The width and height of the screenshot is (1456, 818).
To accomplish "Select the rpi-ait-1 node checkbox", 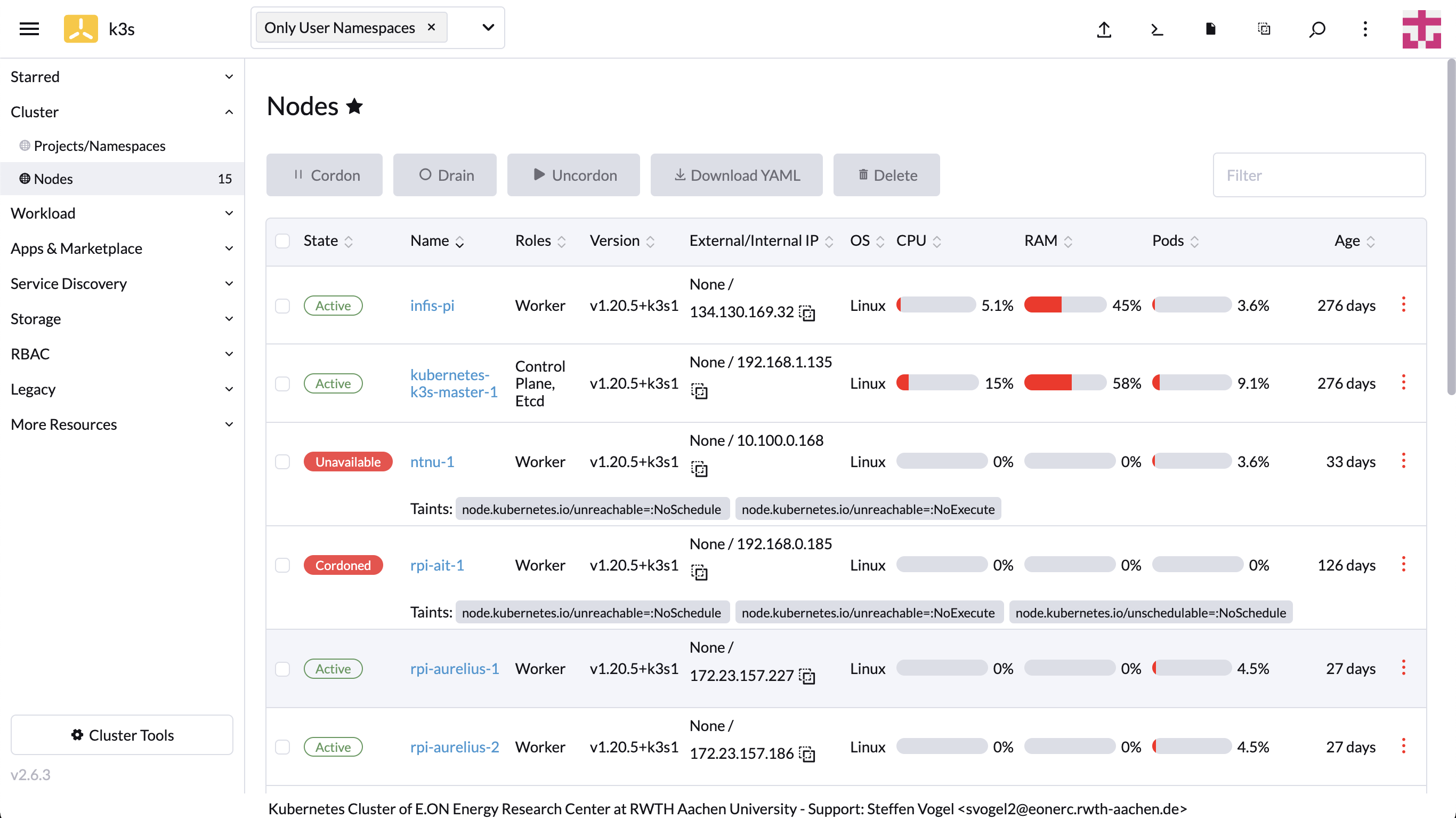I will [x=282, y=565].
